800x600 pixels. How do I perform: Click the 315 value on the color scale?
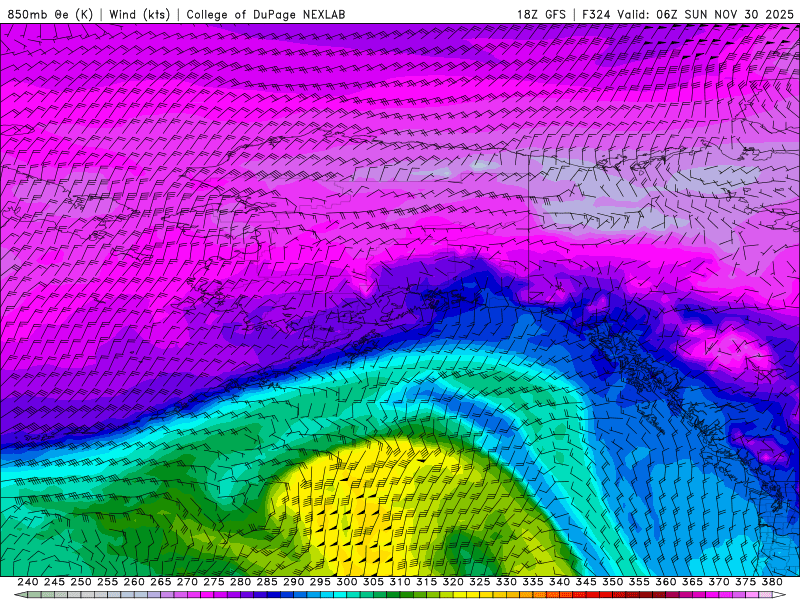click(x=426, y=582)
